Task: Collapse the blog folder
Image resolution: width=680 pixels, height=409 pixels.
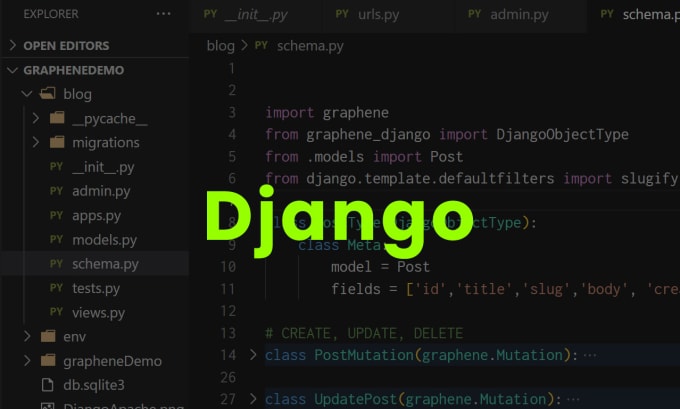Action: 27,94
